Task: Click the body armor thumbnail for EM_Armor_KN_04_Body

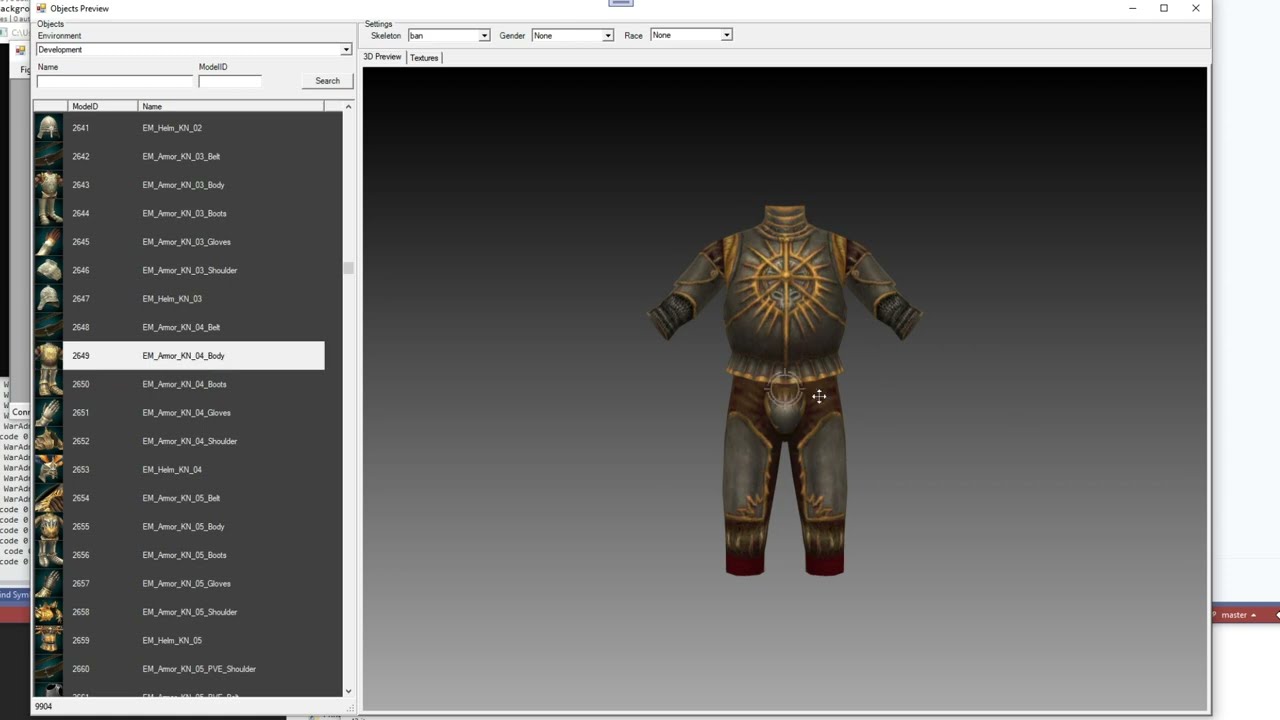Action: click(x=48, y=356)
